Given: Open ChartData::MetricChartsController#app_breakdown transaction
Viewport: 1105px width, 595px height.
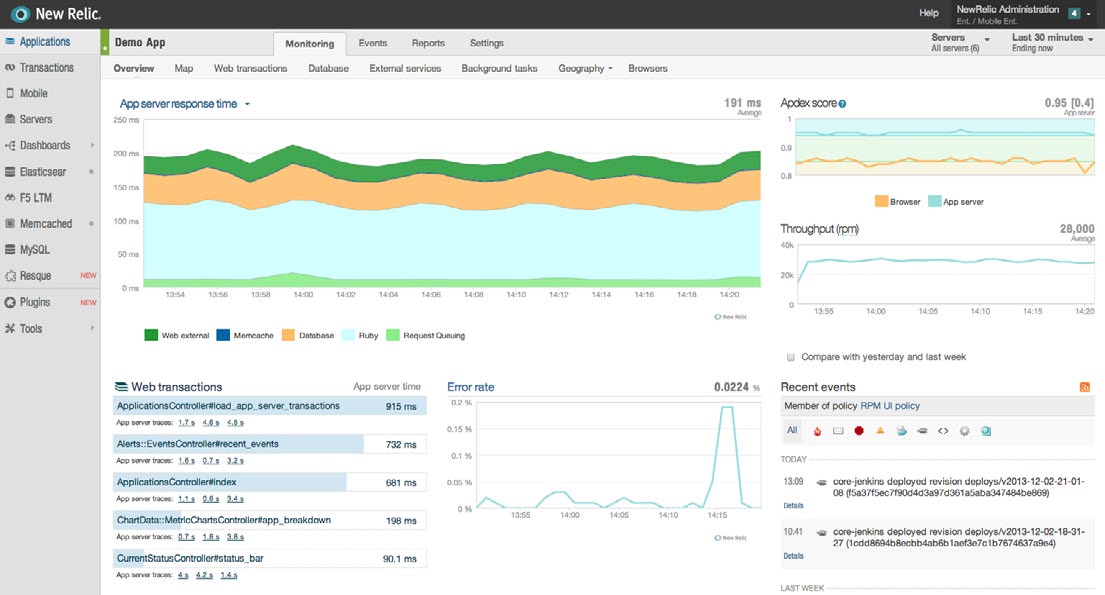Looking at the screenshot, I should pyautogui.click(x=223, y=520).
